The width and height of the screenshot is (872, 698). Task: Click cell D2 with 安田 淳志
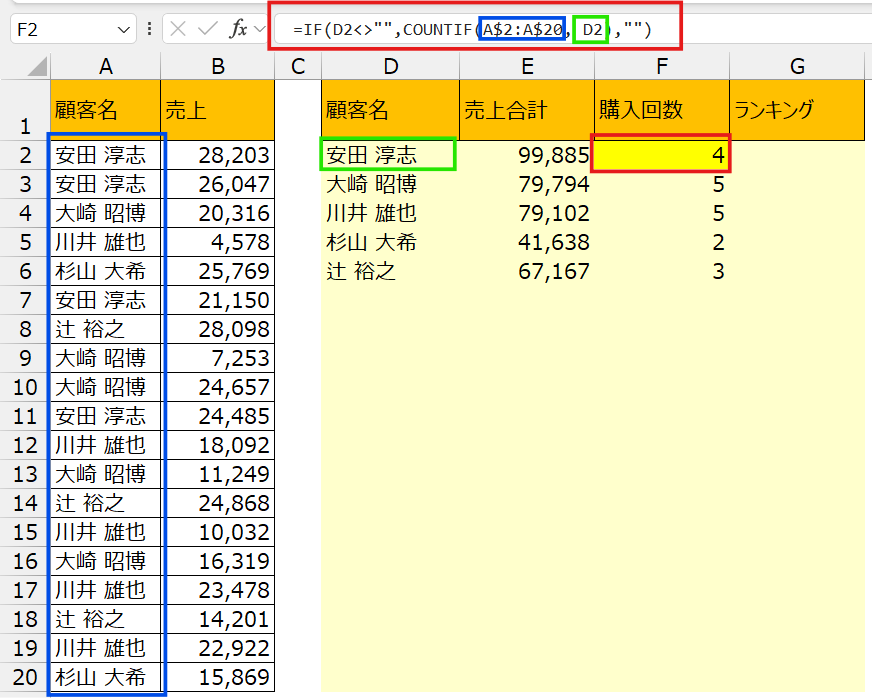click(388, 155)
